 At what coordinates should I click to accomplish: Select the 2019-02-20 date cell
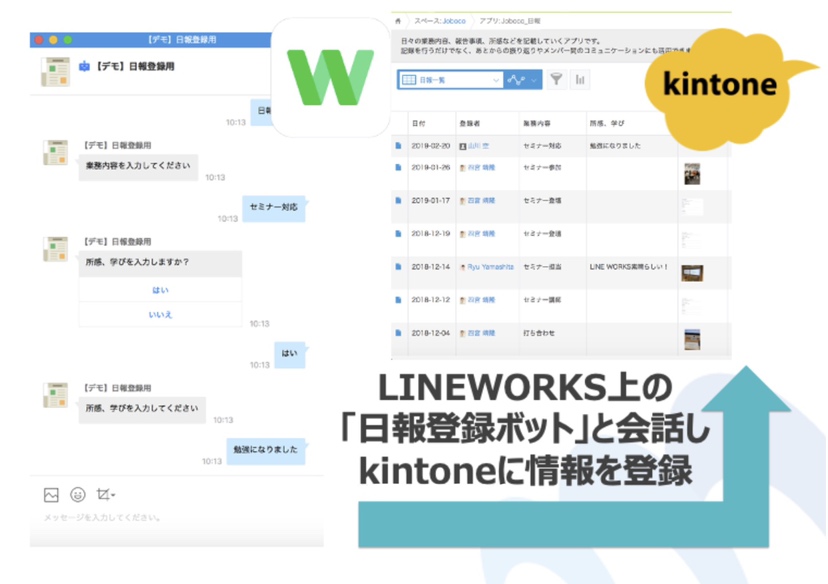(x=430, y=145)
